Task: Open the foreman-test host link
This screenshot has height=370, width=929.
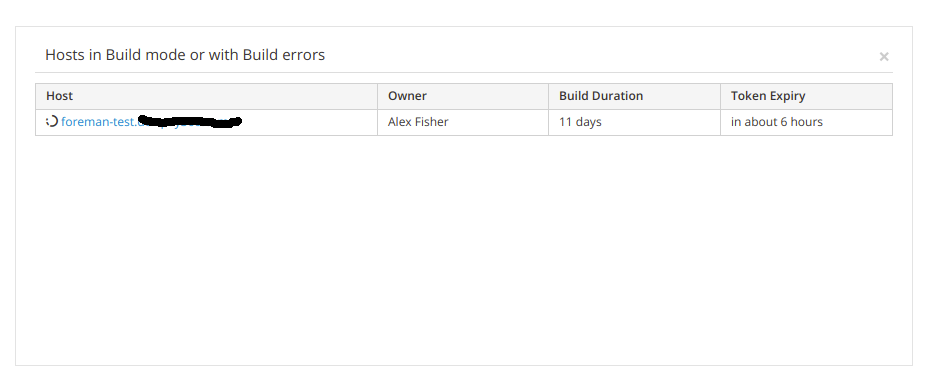Action: click(x=151, y=122)
